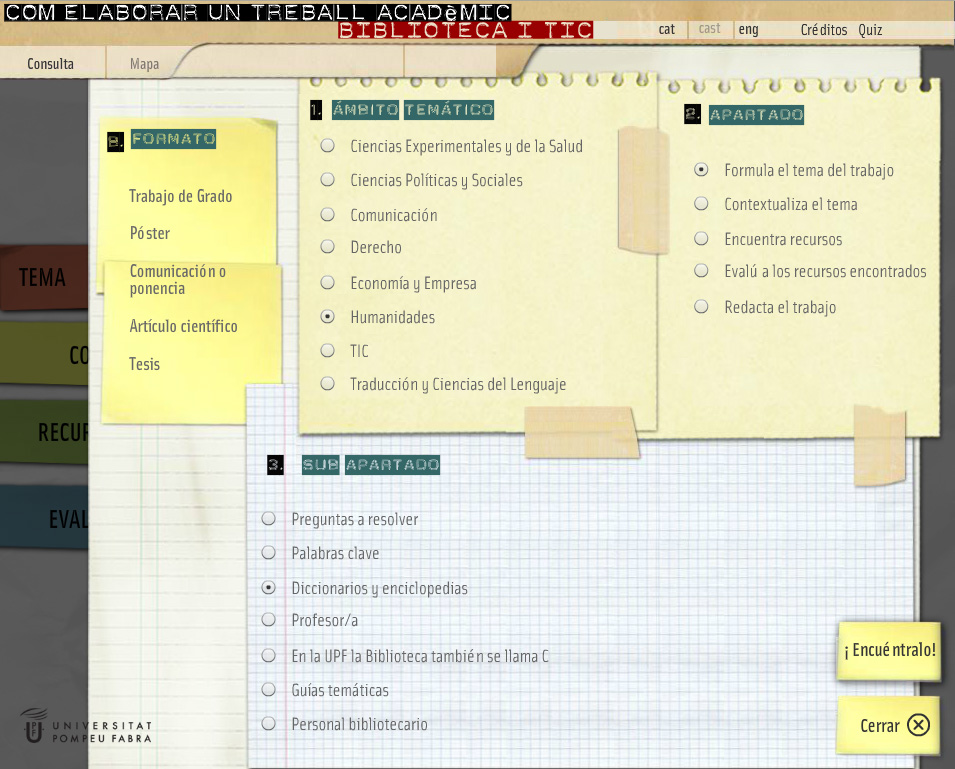Switch language to cast
This screenshot has height=769, width=955.
(710, 29)
